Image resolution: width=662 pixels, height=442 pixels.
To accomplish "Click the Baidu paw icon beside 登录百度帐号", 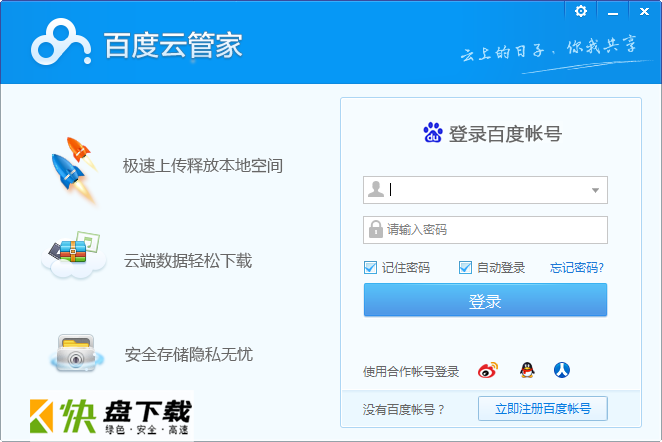I will coord(433,133).
